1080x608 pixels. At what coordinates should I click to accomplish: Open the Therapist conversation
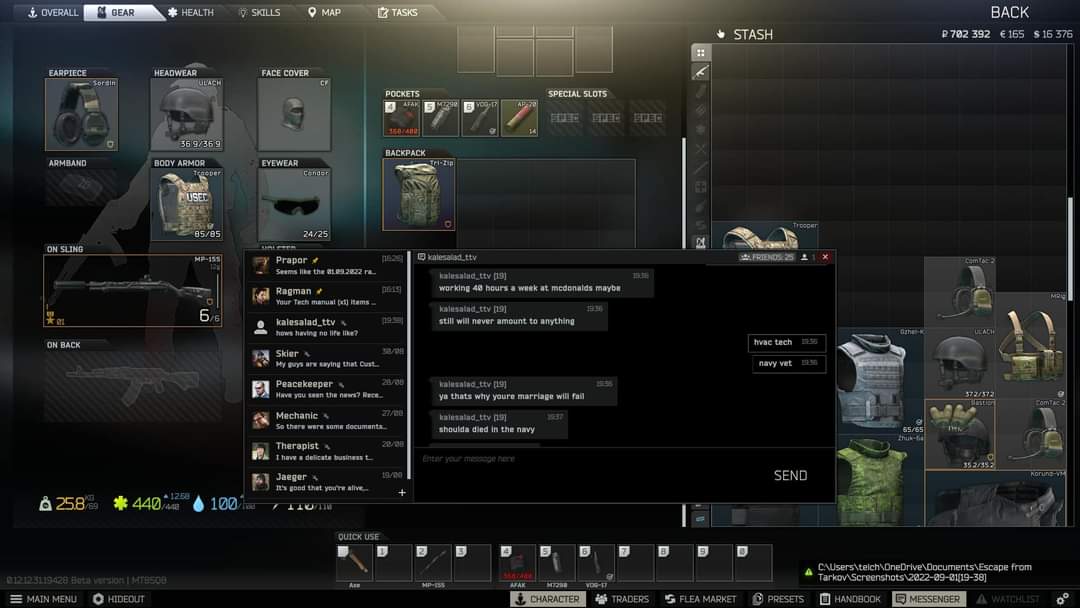coord(327,451)
